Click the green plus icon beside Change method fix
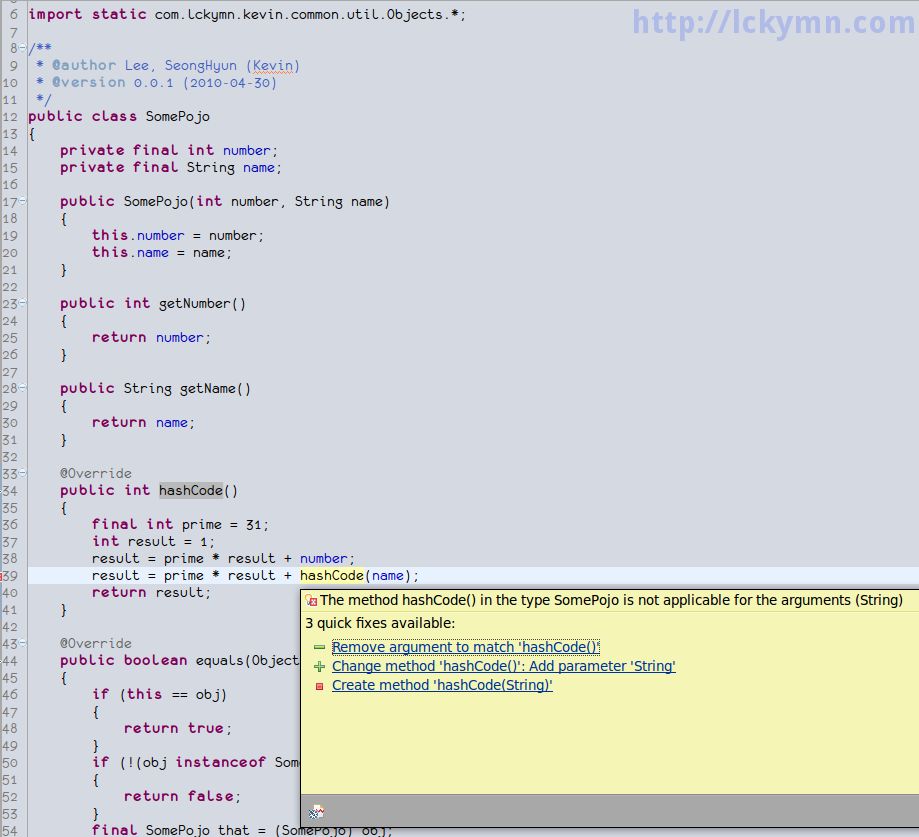919x837 pixels. 319,666
